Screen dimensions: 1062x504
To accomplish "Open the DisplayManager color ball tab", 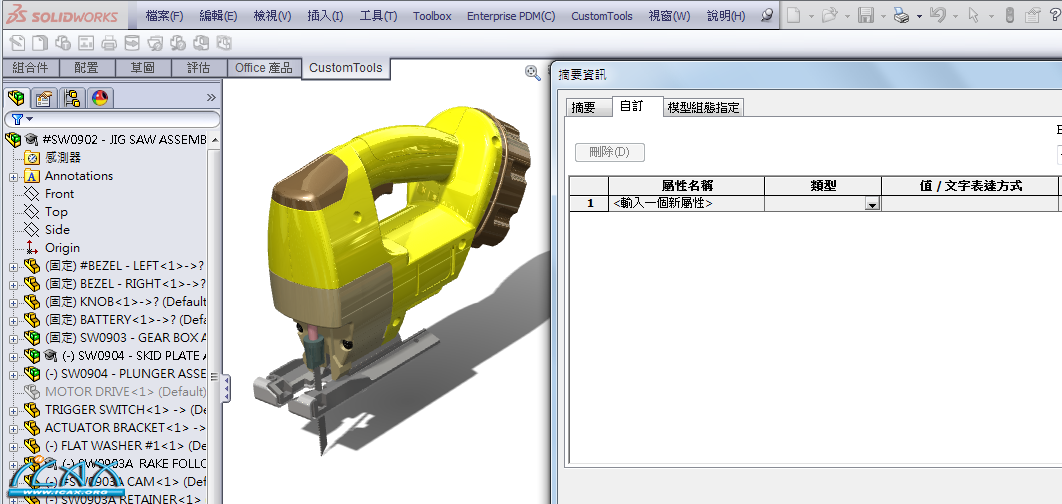I will pos(100,98).
